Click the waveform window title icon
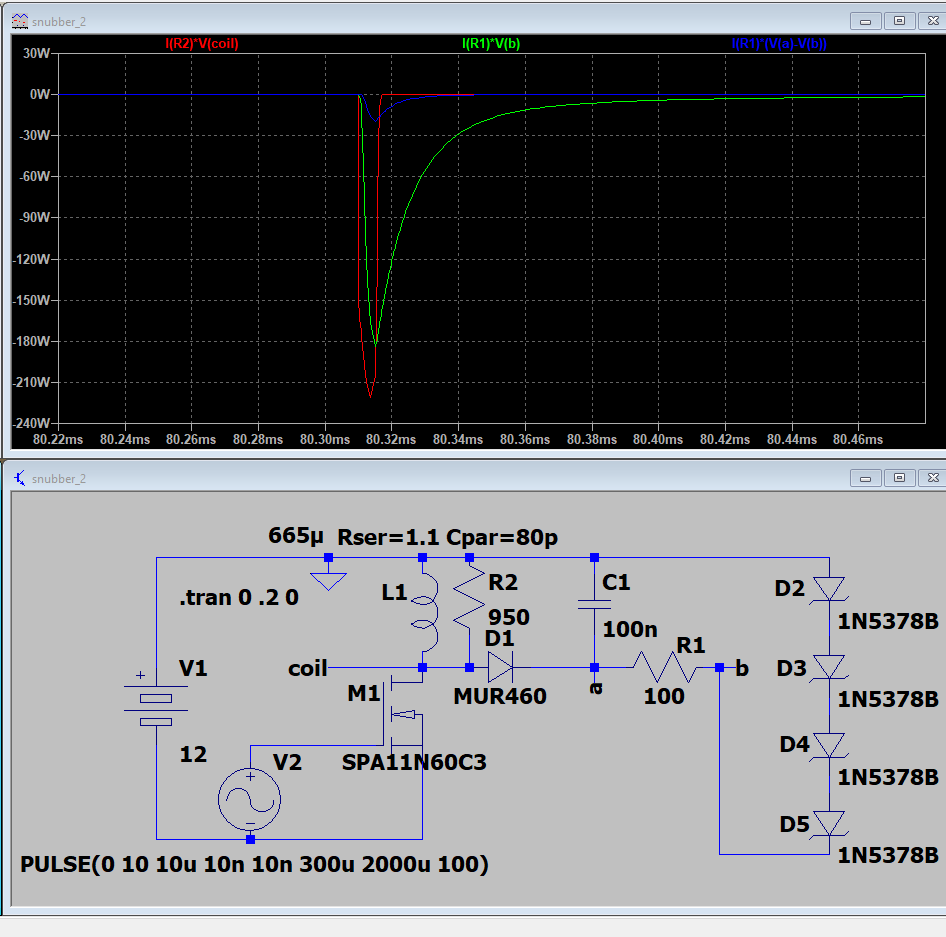The image size is (946, 937). click(x=19, y=21)
